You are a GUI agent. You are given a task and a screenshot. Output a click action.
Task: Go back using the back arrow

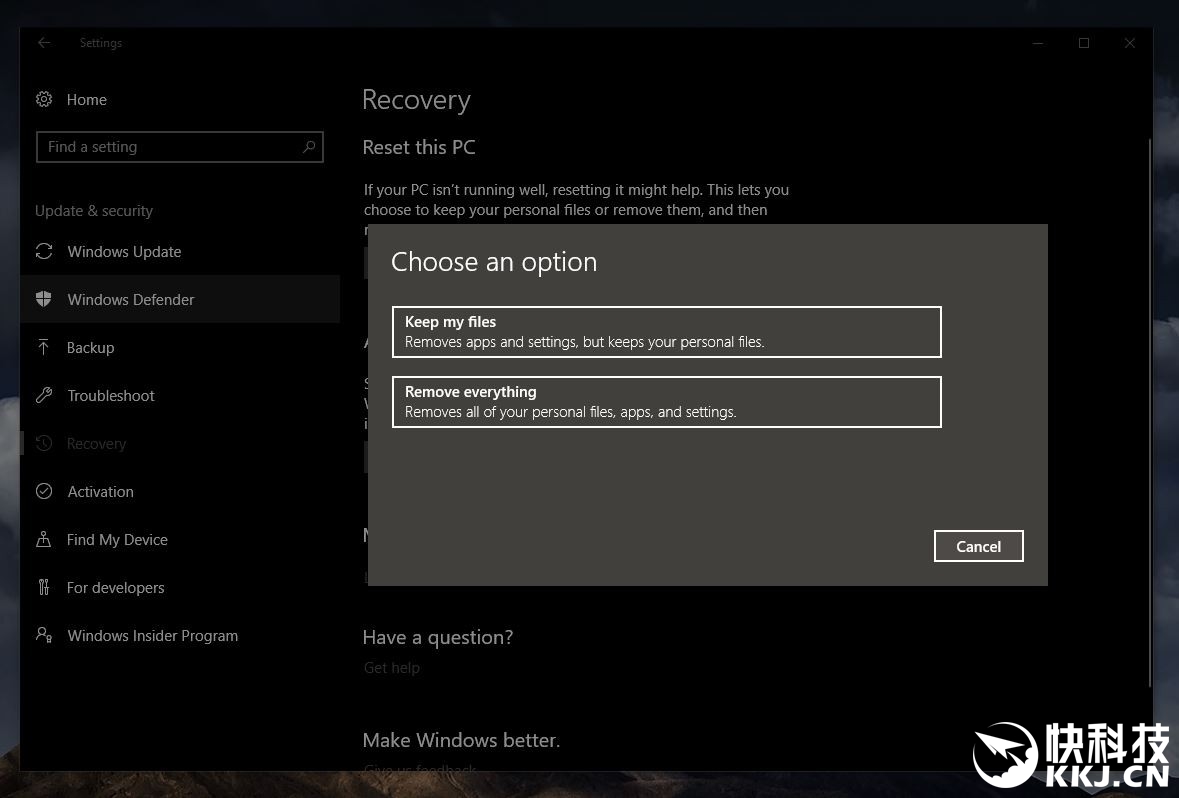(x=44, y=43)
